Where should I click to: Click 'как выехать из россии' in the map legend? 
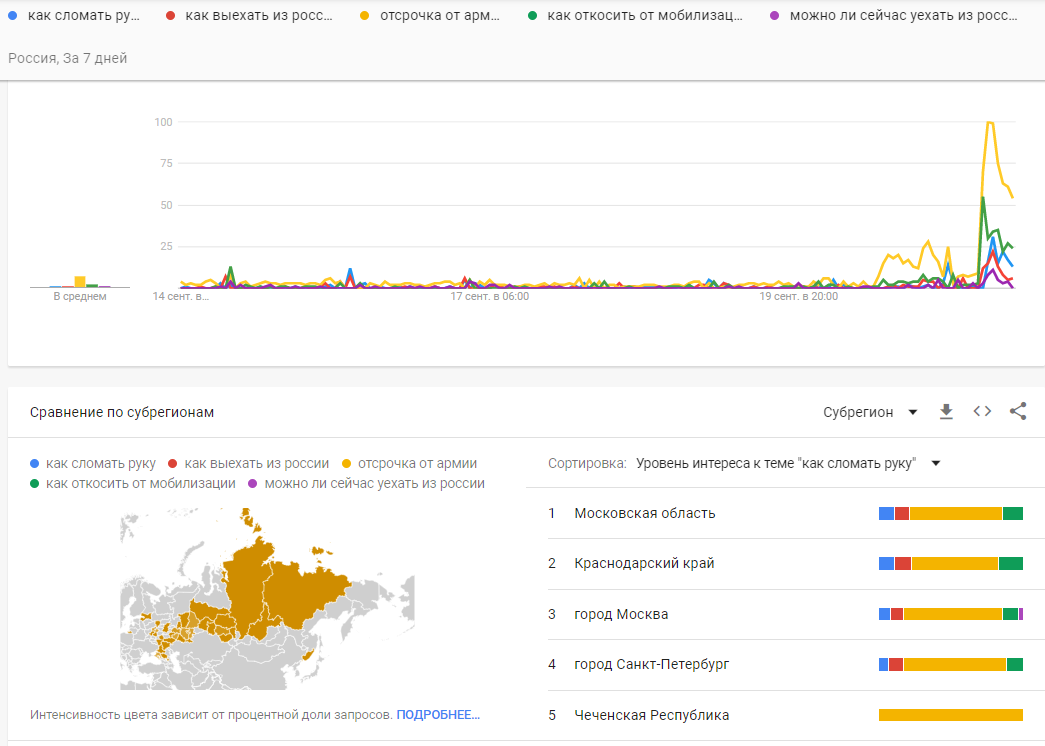coord(257,463)
